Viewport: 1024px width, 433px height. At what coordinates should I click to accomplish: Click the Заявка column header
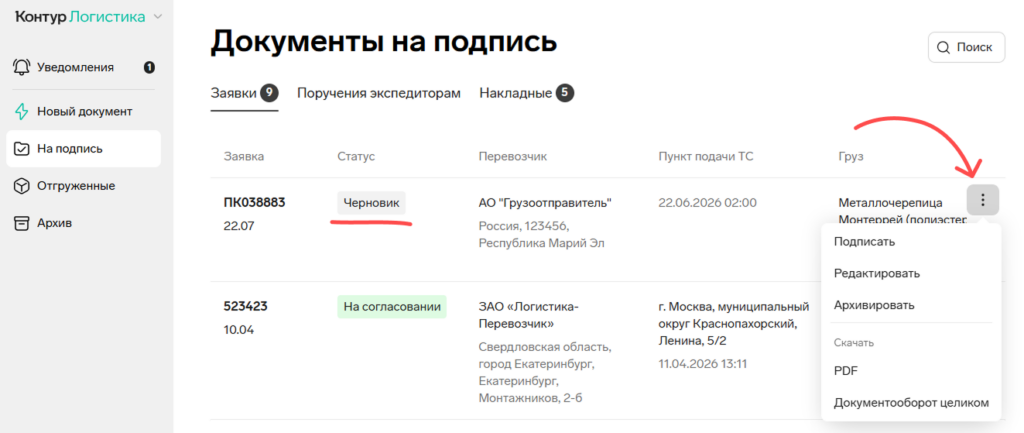[x=244, y=157]
